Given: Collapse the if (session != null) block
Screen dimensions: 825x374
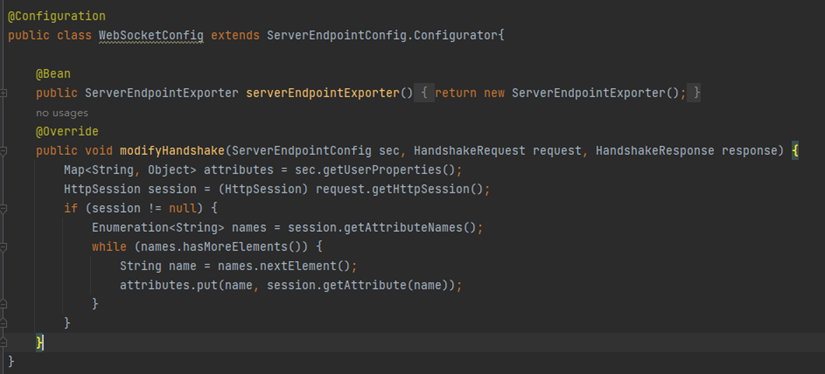Looking at the screenshot, I should 3,209.
